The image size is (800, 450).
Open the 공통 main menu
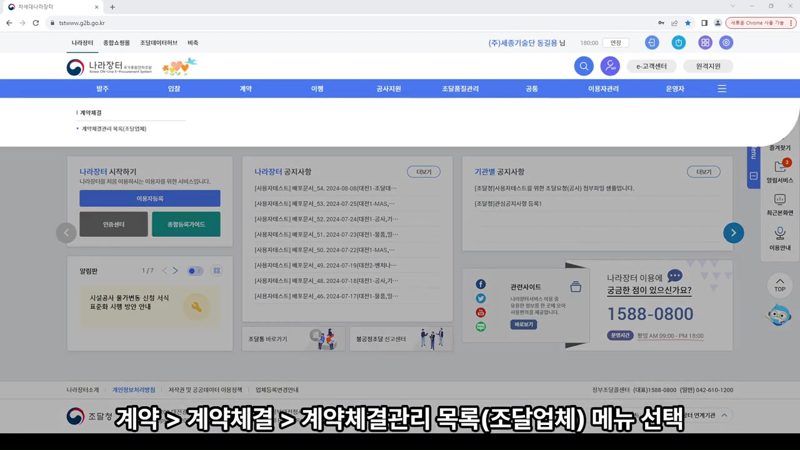coord(532,89)
